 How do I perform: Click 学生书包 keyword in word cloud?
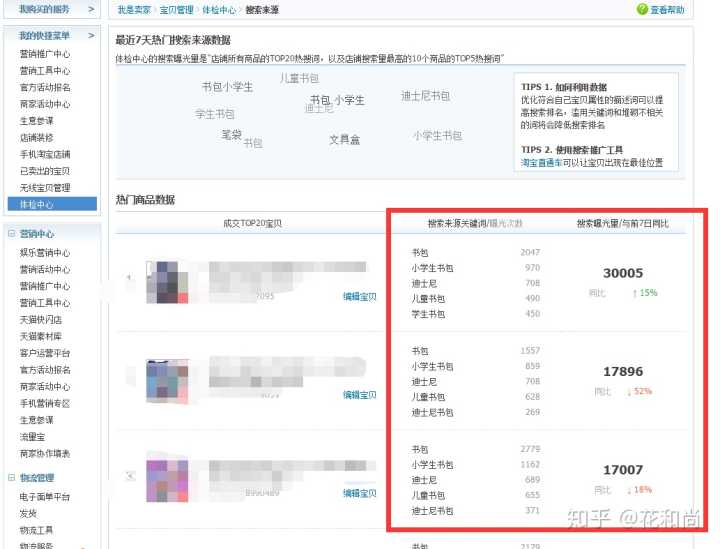pos(215,114)
